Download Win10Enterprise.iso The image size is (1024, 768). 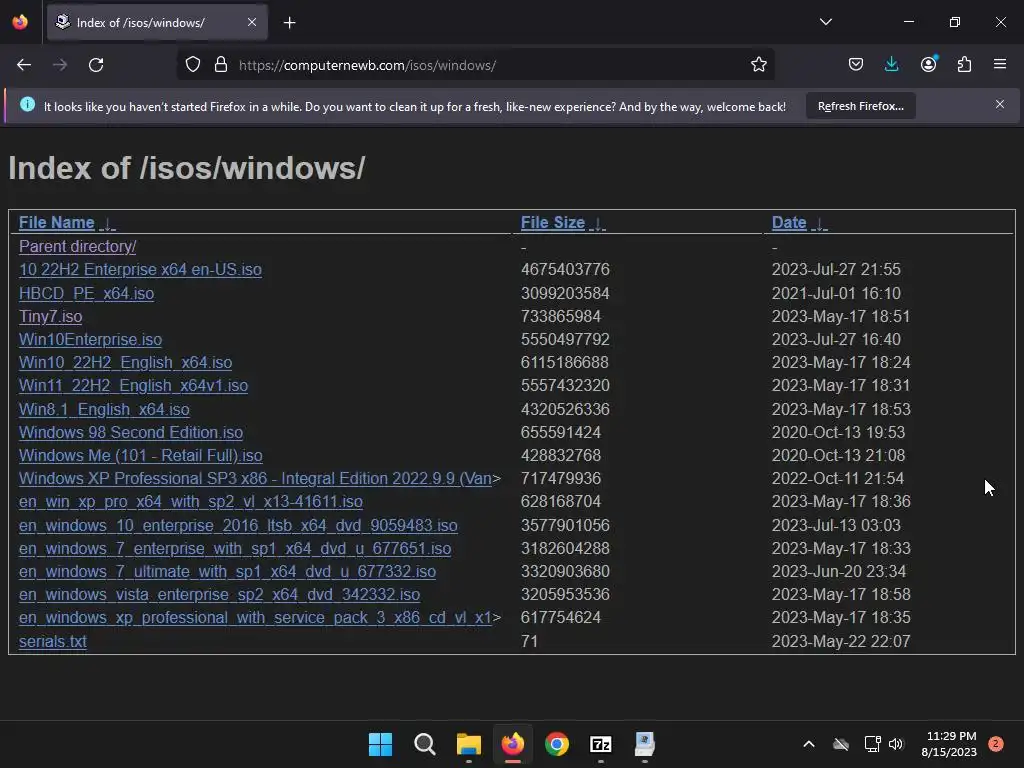pyautogui.click(x=90, y=340)
